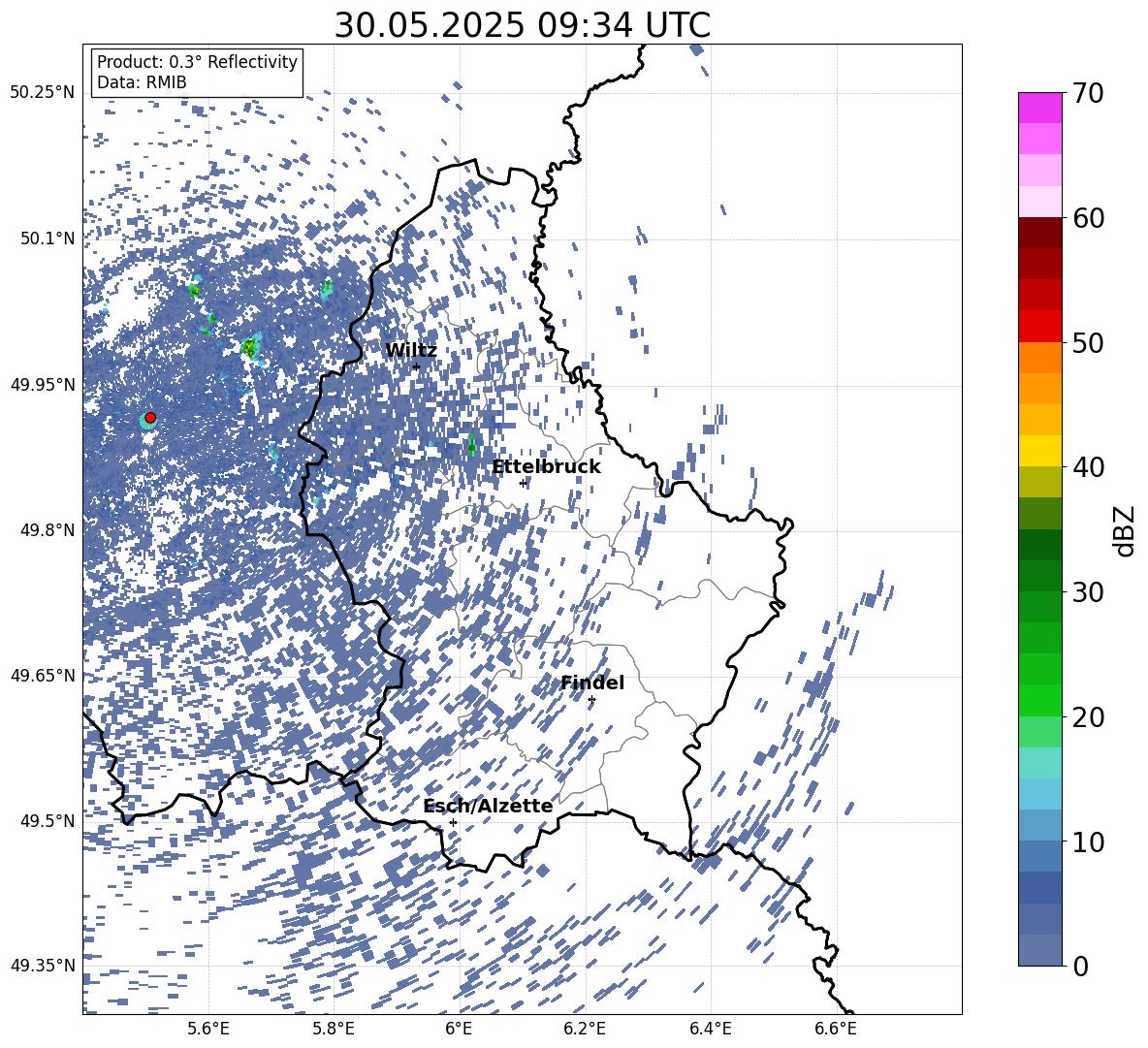Click the 5.8°E longitude label
Screen dimensions: 1148x1048
(x=334, y=1029)
